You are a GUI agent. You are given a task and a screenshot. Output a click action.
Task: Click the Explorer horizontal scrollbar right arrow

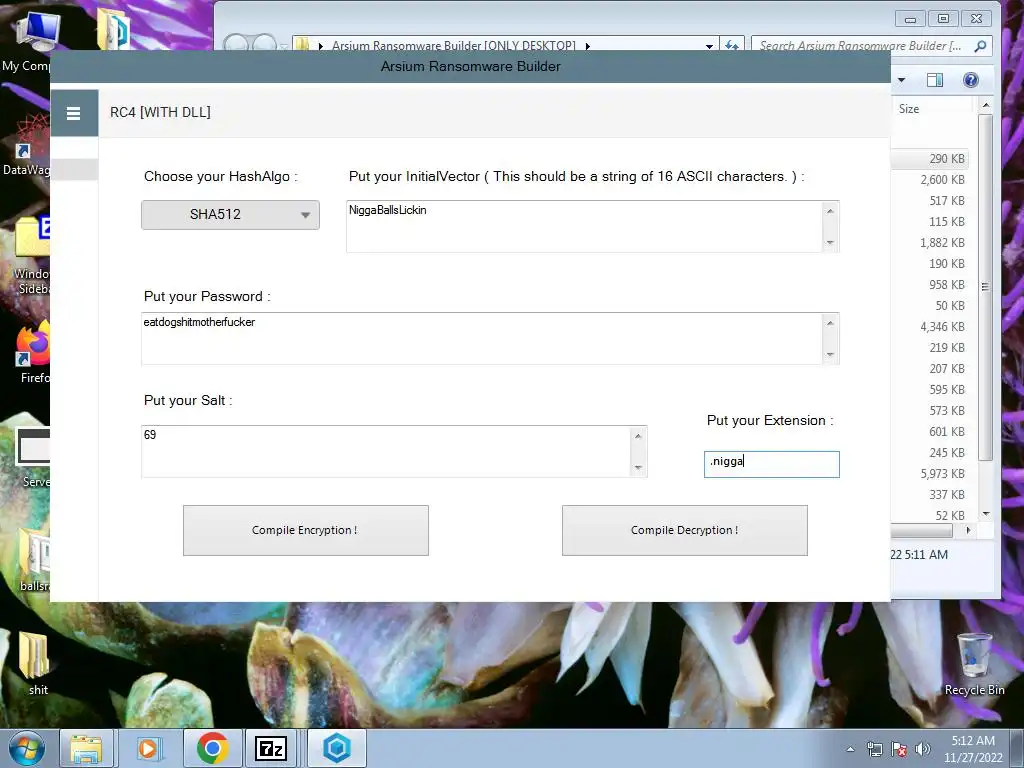tap(968, 530)
